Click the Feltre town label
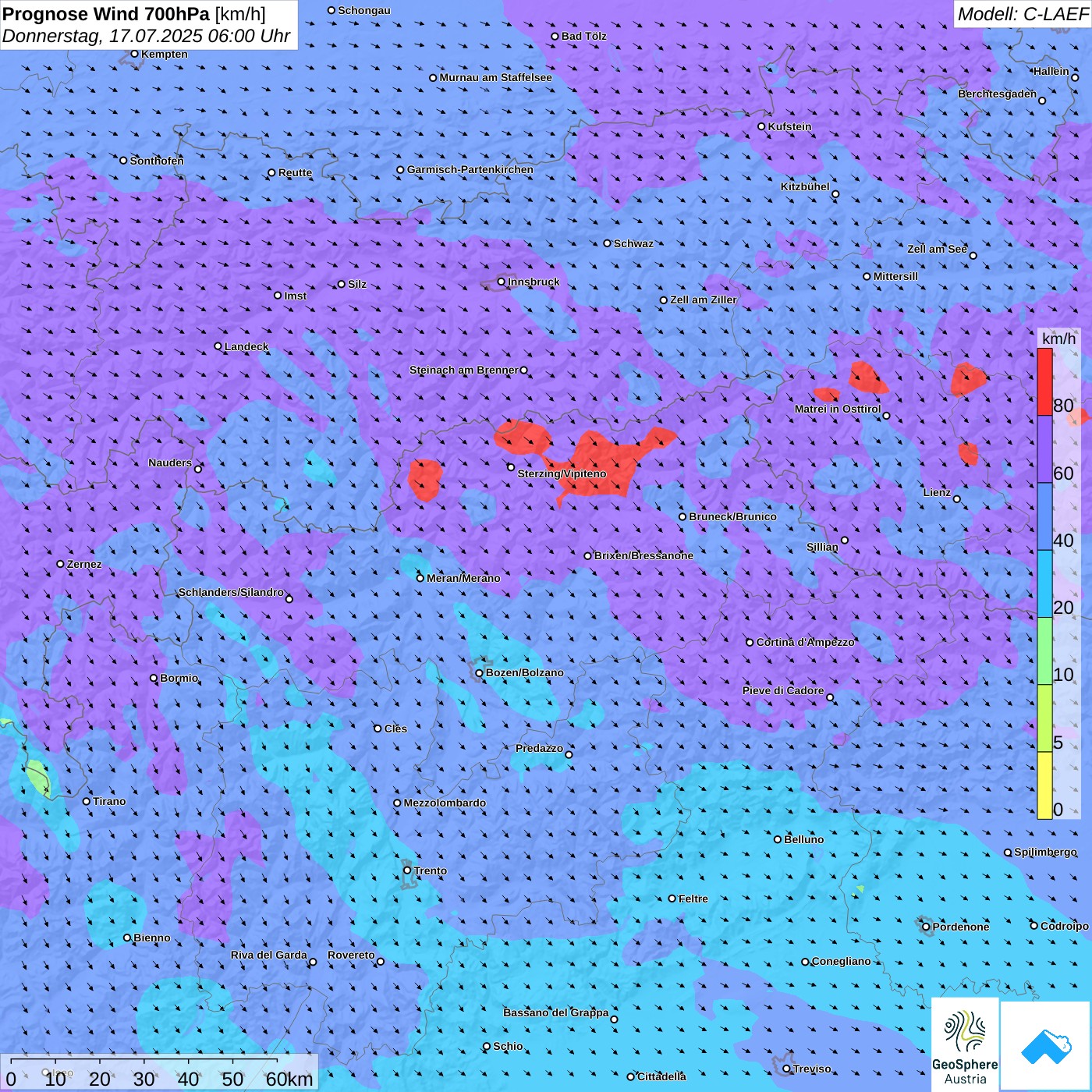The width and height of the screenshot is (1092, 1092). point(693,899)
